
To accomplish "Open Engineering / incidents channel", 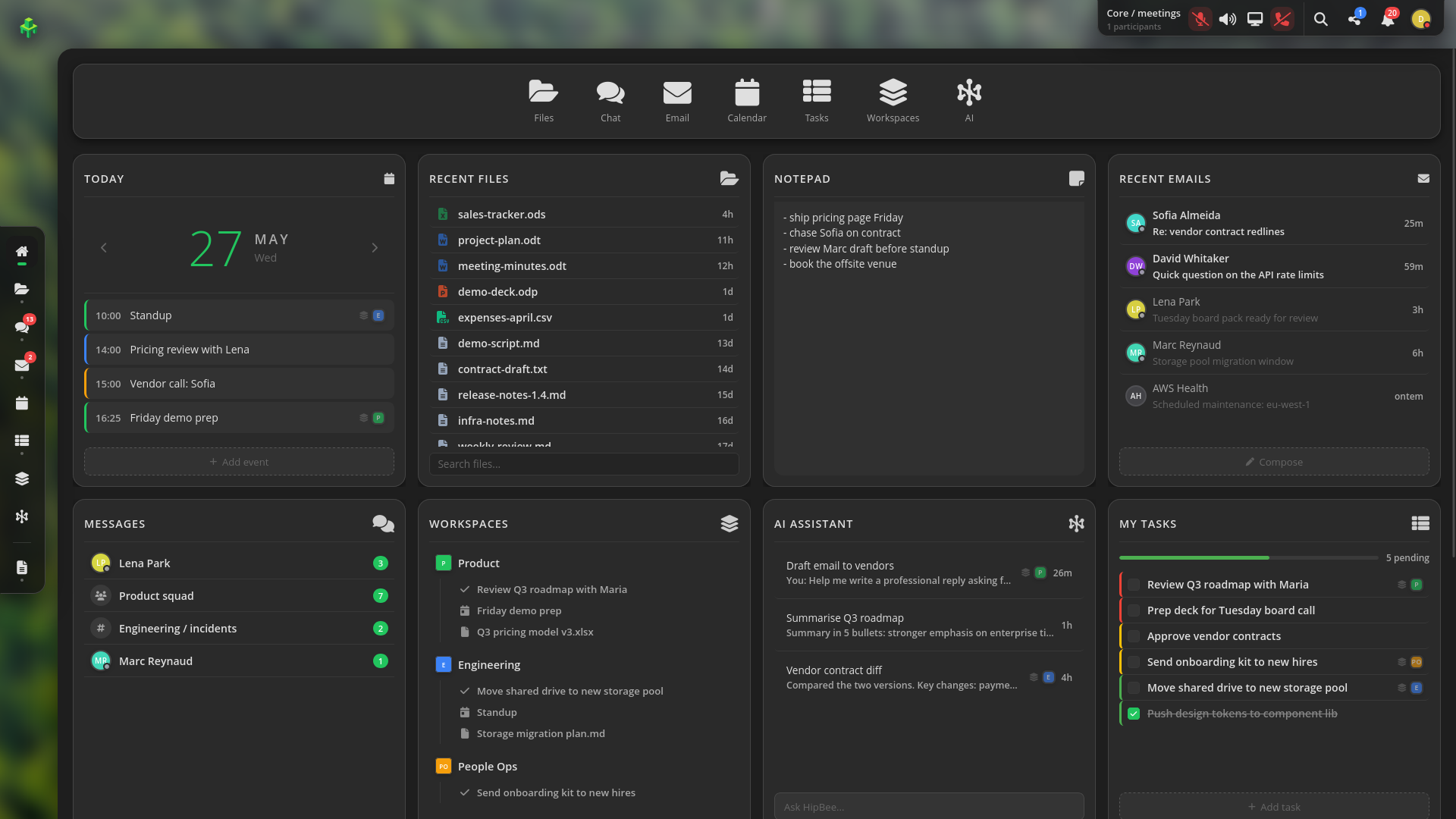I will [239, 629].
